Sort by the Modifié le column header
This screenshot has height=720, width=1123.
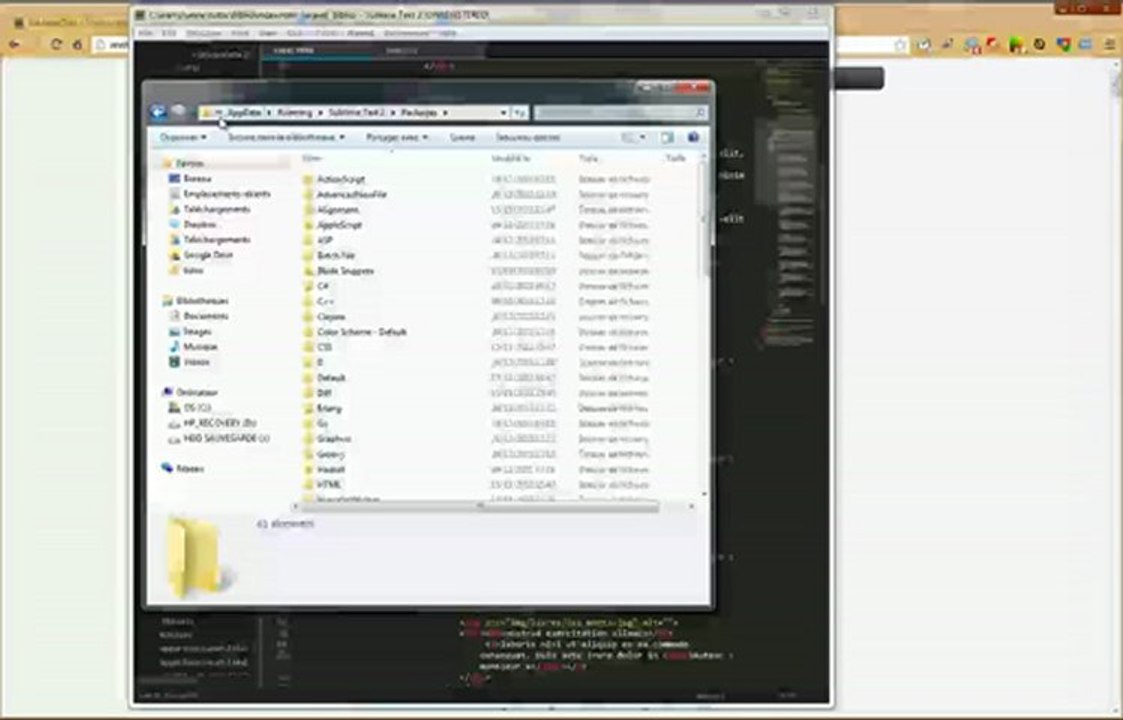pyautogui.click(x=510, y=158)
